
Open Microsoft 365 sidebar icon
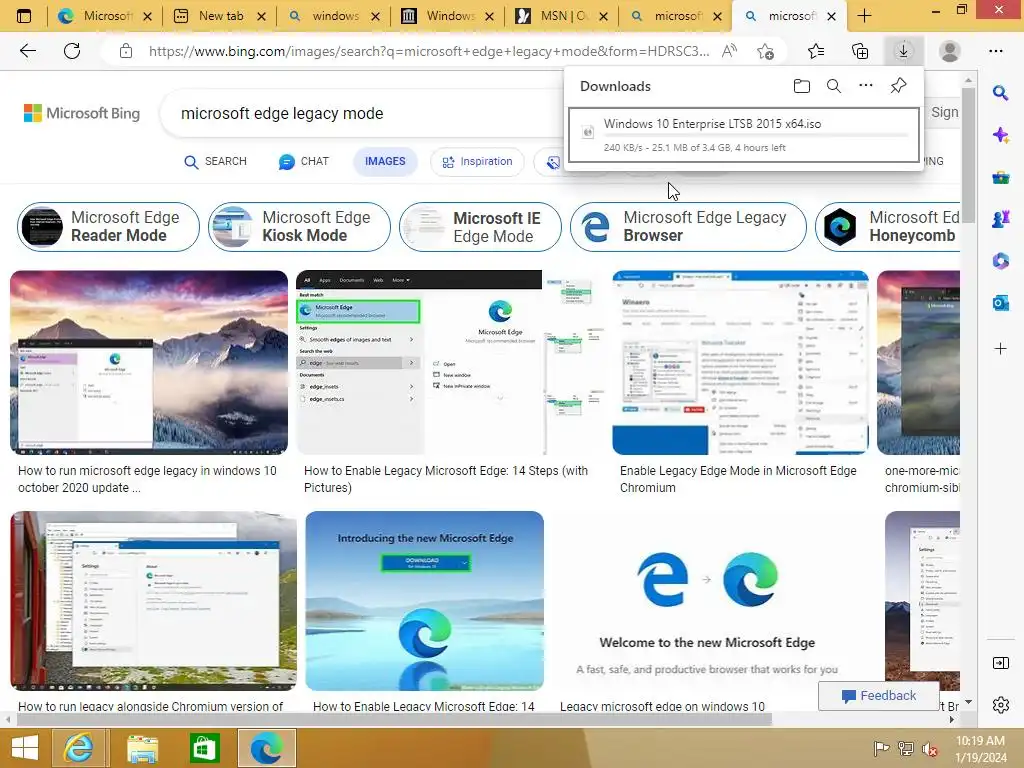click(x=1000, y=261)
